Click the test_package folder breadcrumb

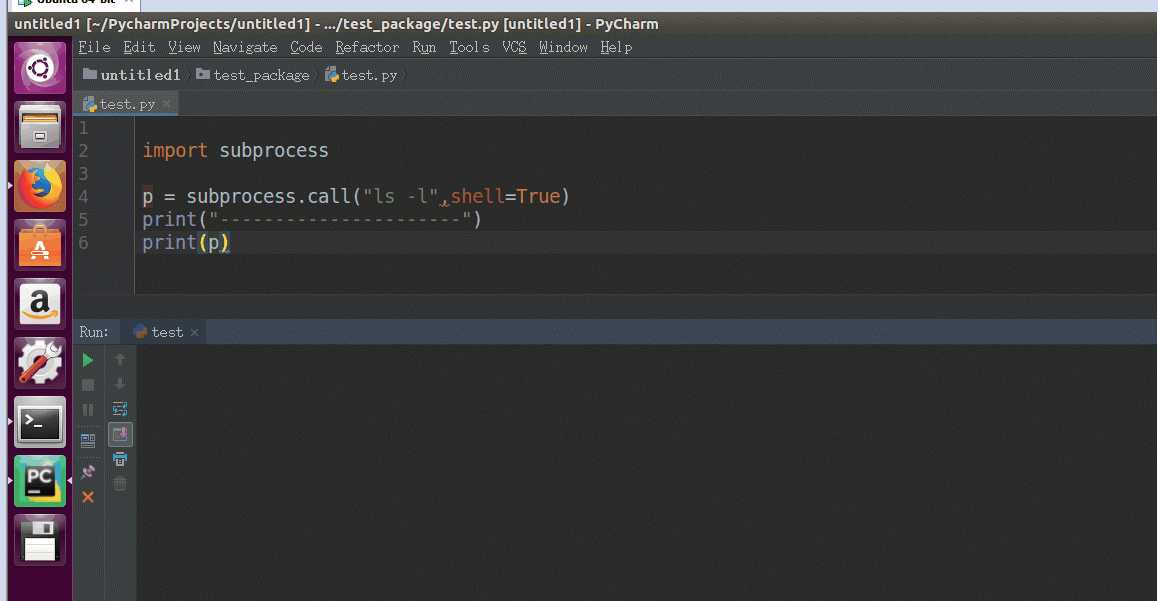(x=253, y=75)
